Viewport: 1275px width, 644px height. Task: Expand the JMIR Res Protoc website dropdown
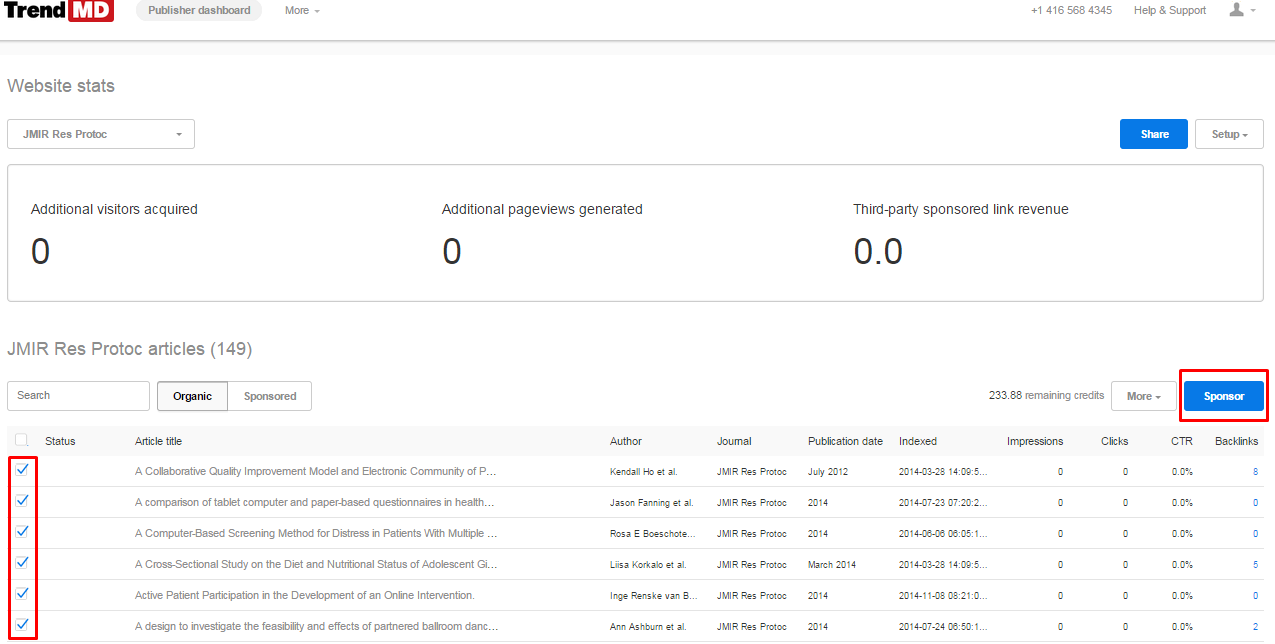click(x=101, y=134)
